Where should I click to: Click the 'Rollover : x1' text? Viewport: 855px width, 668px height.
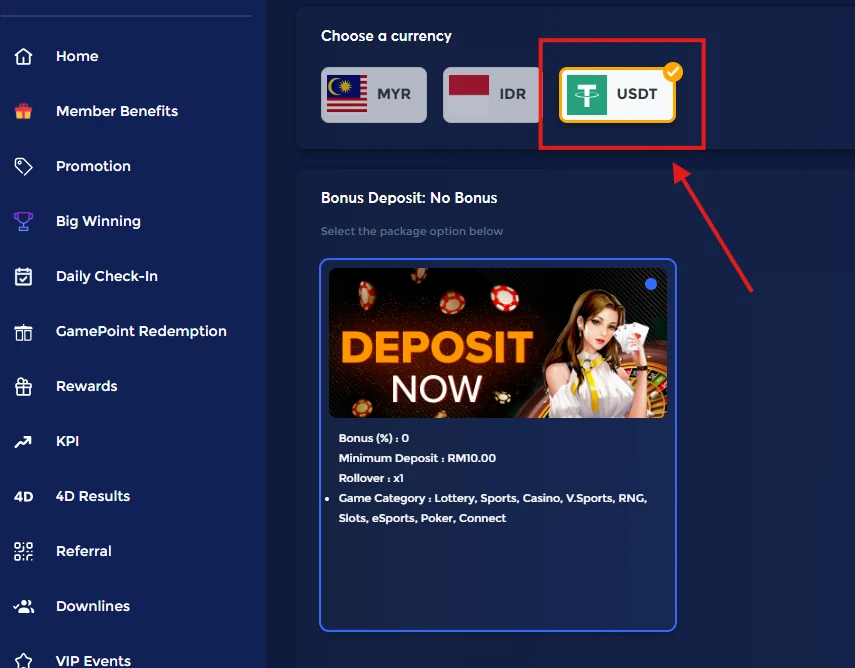click(x=371, y=478)
